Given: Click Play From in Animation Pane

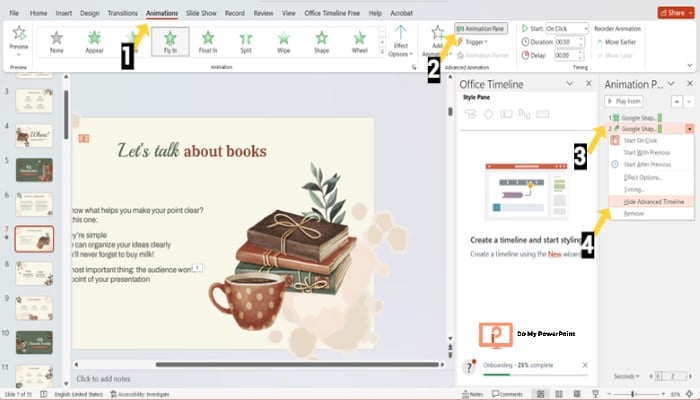Looking at the screenshot, I should (624, 101).
